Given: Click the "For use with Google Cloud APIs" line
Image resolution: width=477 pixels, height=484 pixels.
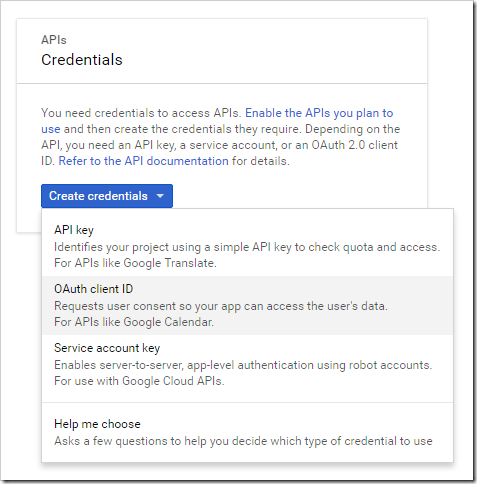Looking at the screenshot, I should point(139,381).
